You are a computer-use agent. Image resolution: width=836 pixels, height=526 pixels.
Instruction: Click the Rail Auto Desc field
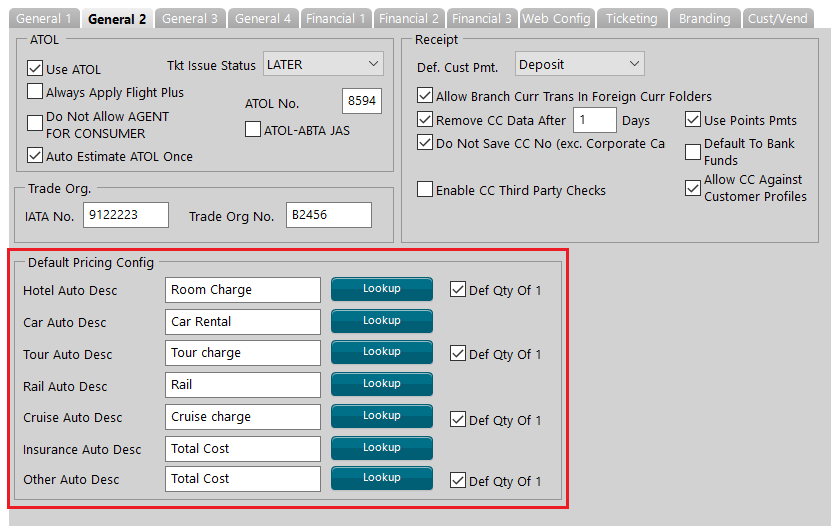(x=243, y=385)
